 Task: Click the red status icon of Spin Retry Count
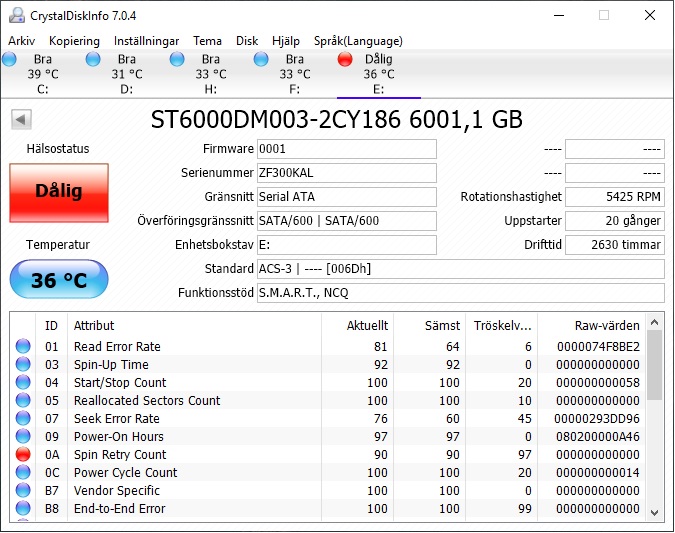coord(23,455)
